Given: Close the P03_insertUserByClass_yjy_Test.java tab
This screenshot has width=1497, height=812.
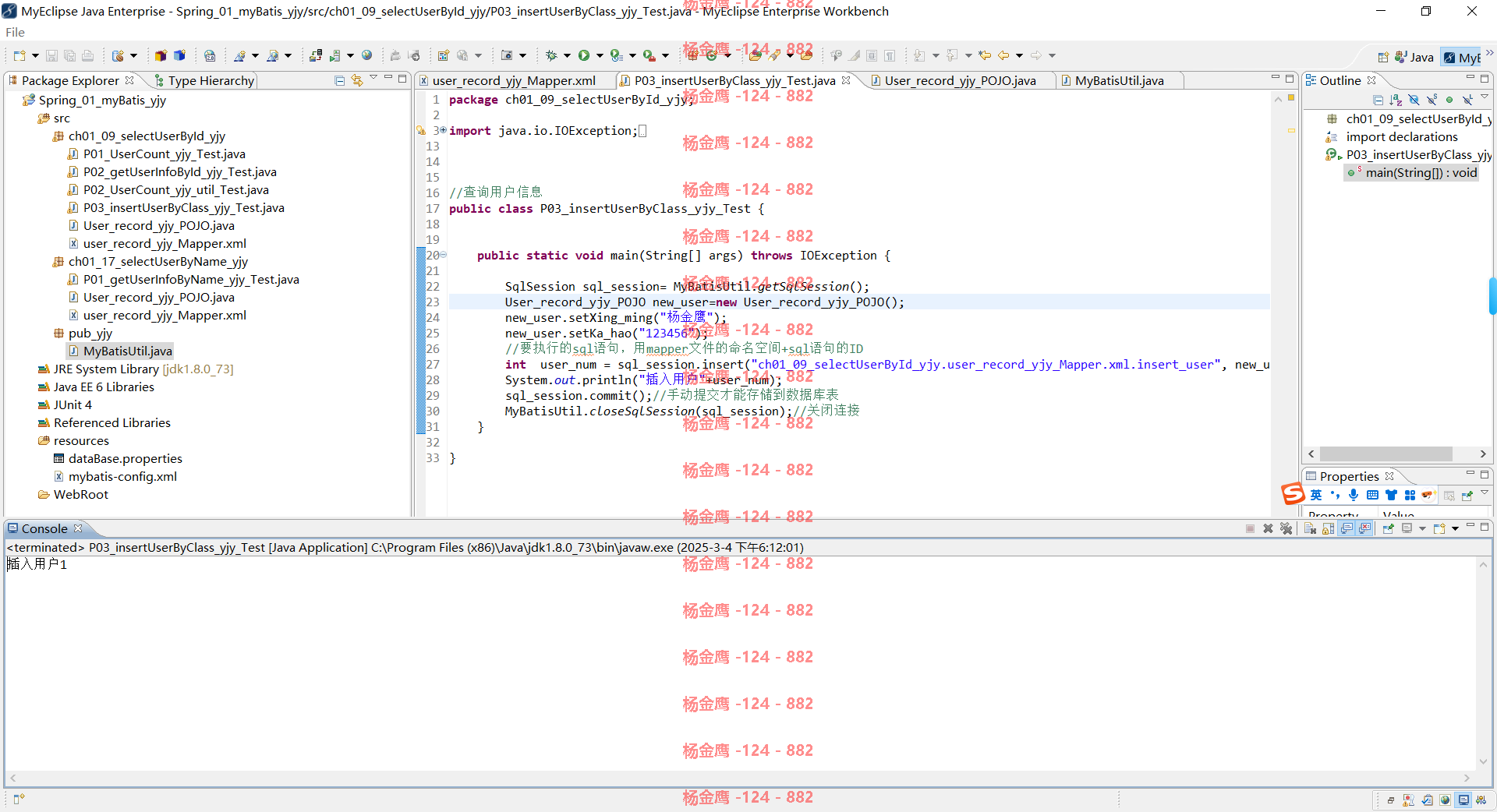Looking at the screenshot, I should pyautogui.click(x=846, y=80).
